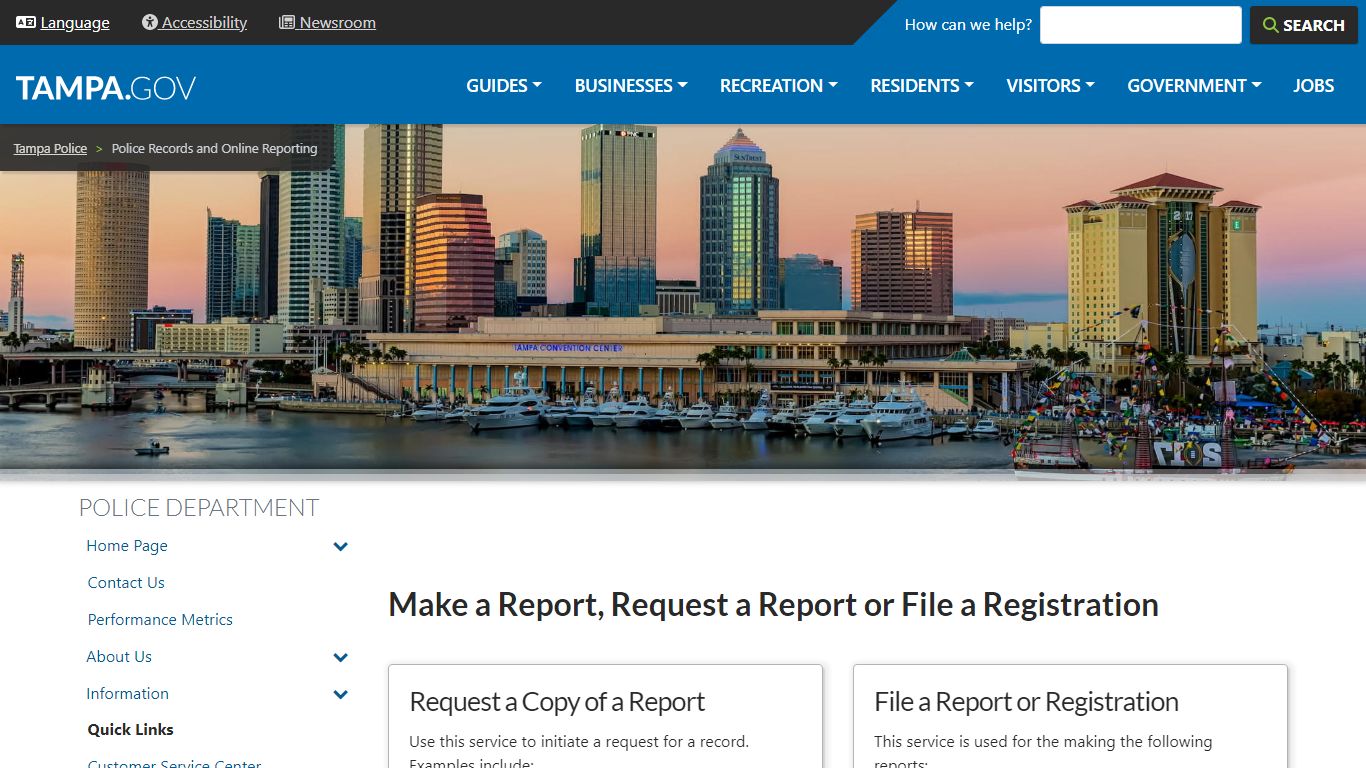Open the Newsroom link
This screenshot has height=768, width=1366.
[x=338, y=23]
